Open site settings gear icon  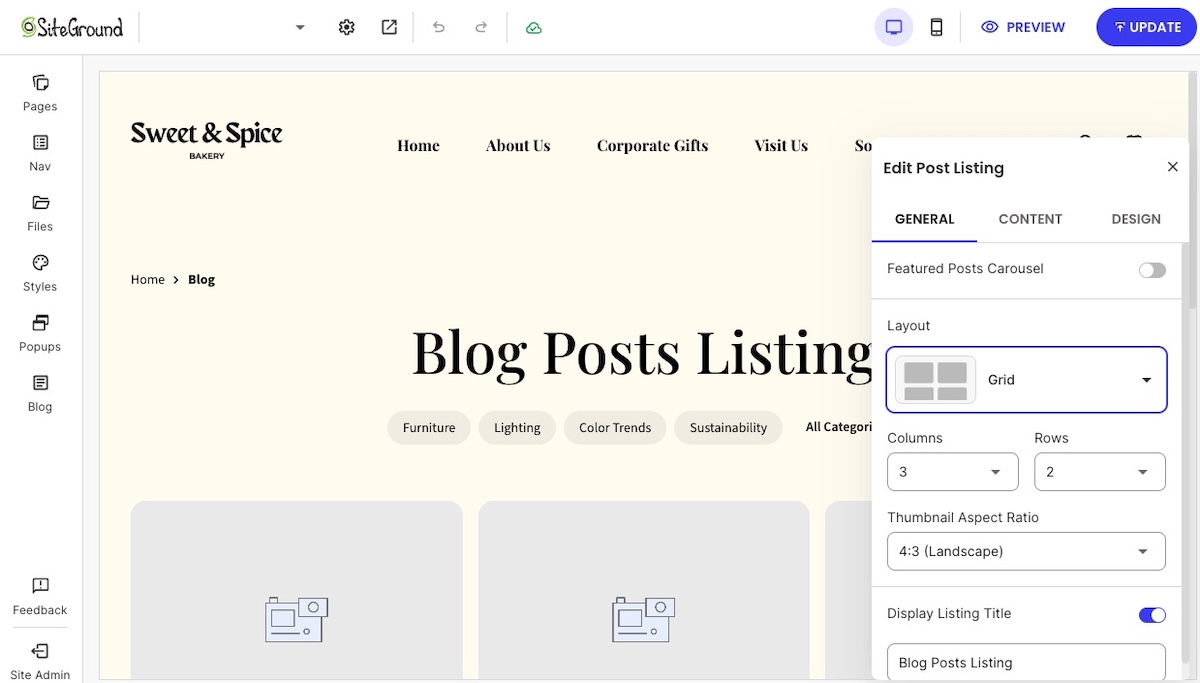pyautogui.click(x=346, y=27)
